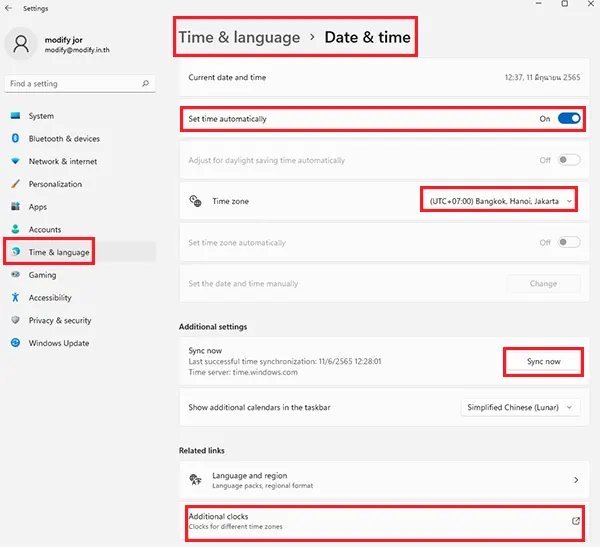This screenshot has height=547, width=600.
Task: Open Privacy & security settings page
Action: pos(59,321)
